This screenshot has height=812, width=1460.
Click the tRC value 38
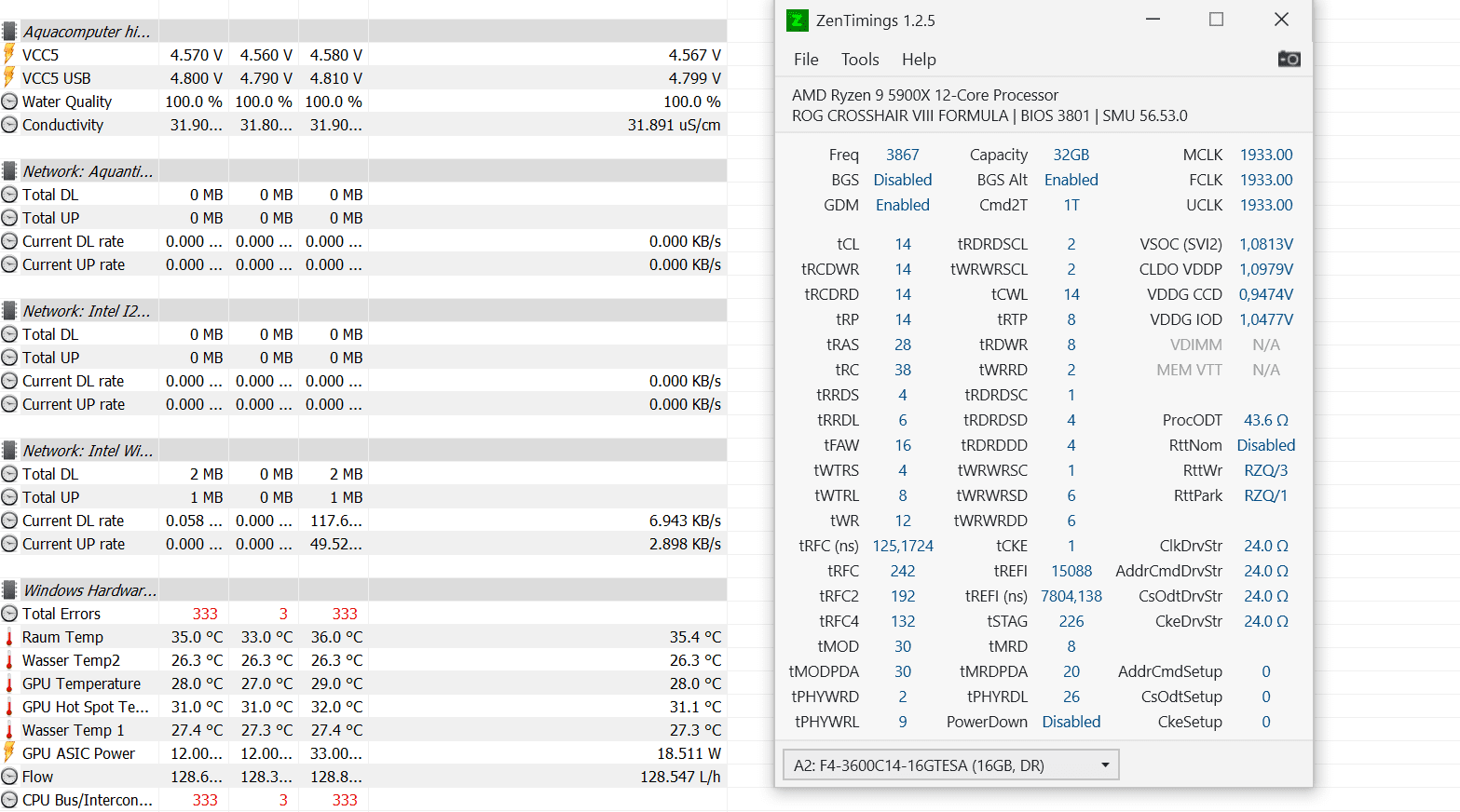(902, 370)
